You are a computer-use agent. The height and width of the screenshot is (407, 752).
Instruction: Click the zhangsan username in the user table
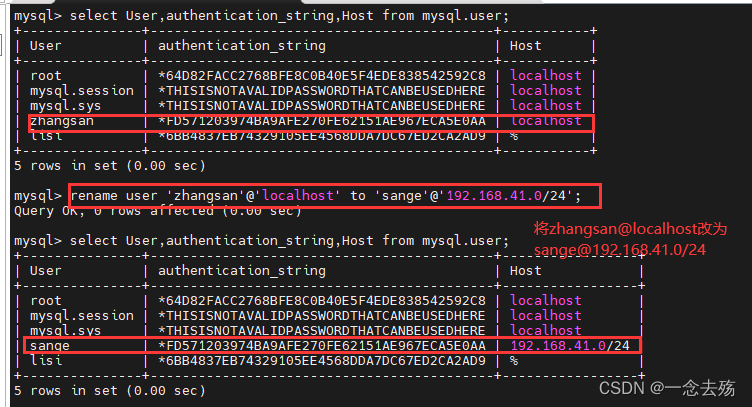tap(64, 121)
